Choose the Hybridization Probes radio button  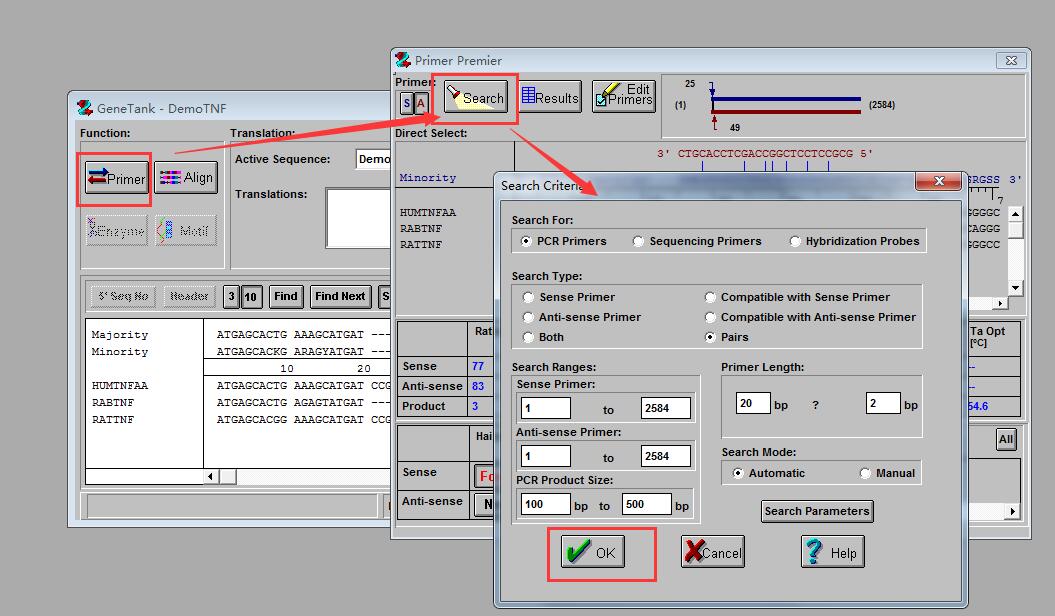pos(796,241)
